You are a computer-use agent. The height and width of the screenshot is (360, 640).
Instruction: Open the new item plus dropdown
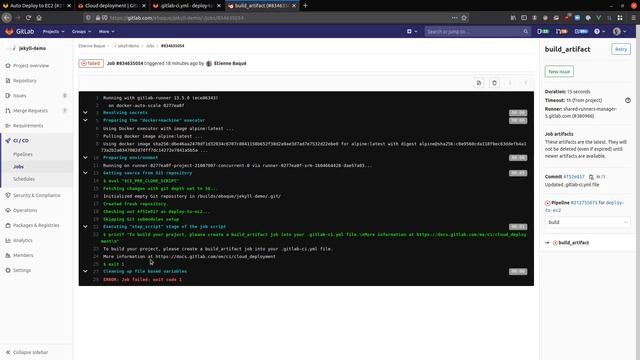411,31
